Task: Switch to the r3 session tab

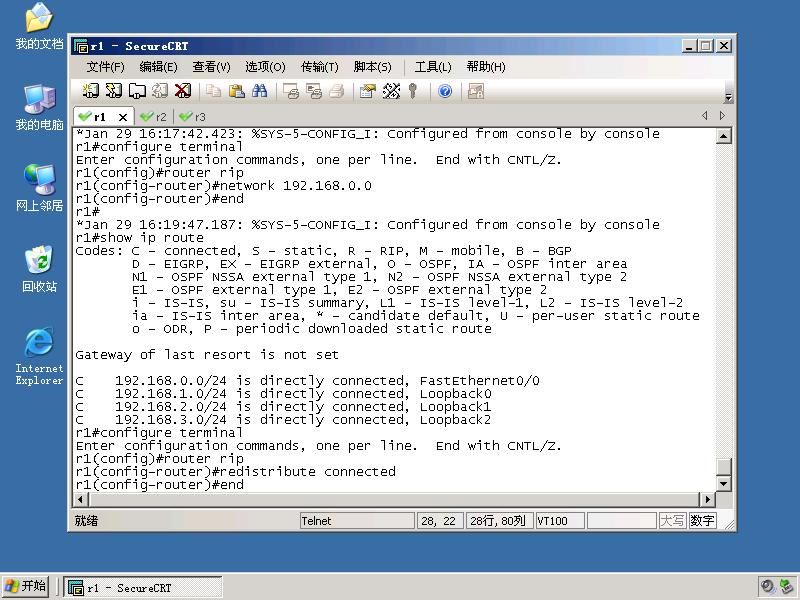Action: point(193,117)
